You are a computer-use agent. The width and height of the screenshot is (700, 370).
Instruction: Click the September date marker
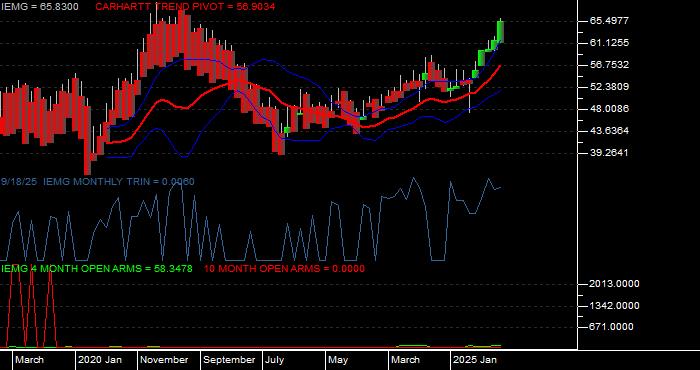[x=229, y=360]
